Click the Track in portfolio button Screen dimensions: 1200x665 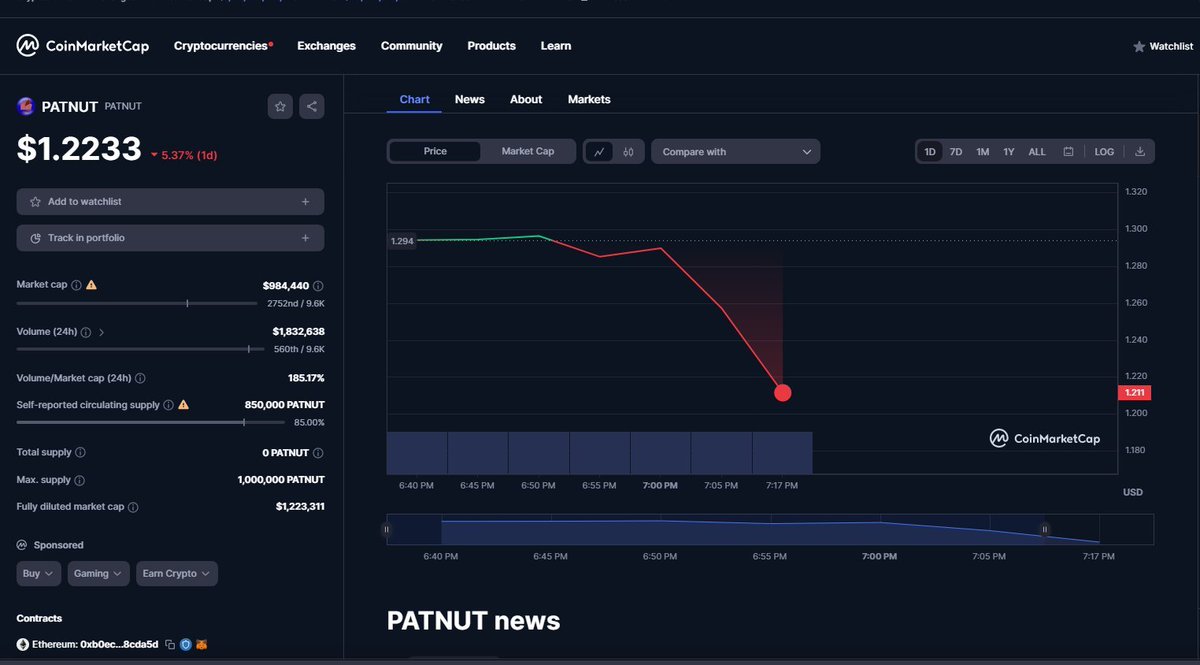click(x=170, y=238)
